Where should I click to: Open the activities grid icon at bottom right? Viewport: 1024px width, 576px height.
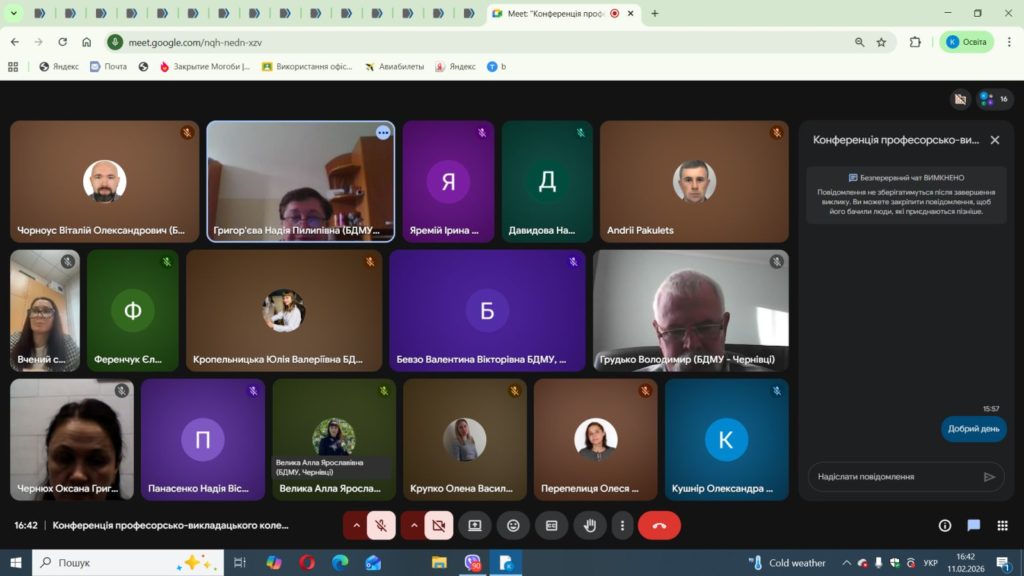coord(1002,525)
